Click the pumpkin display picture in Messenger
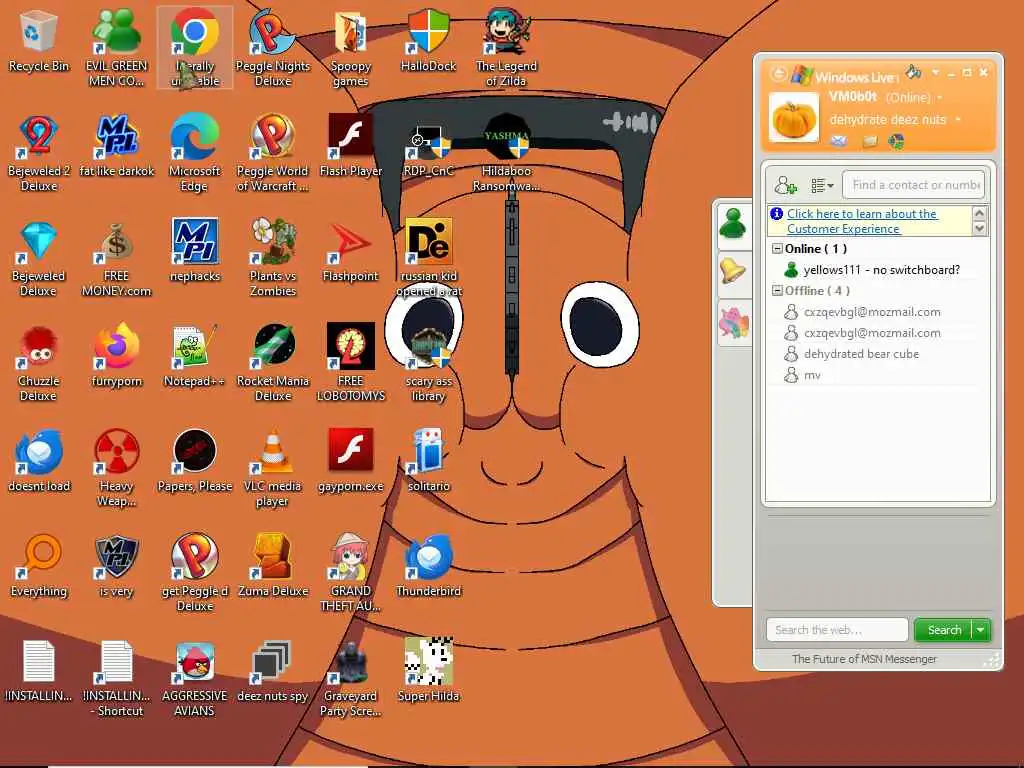This screenshot has width=1024, height=768. 793,118
